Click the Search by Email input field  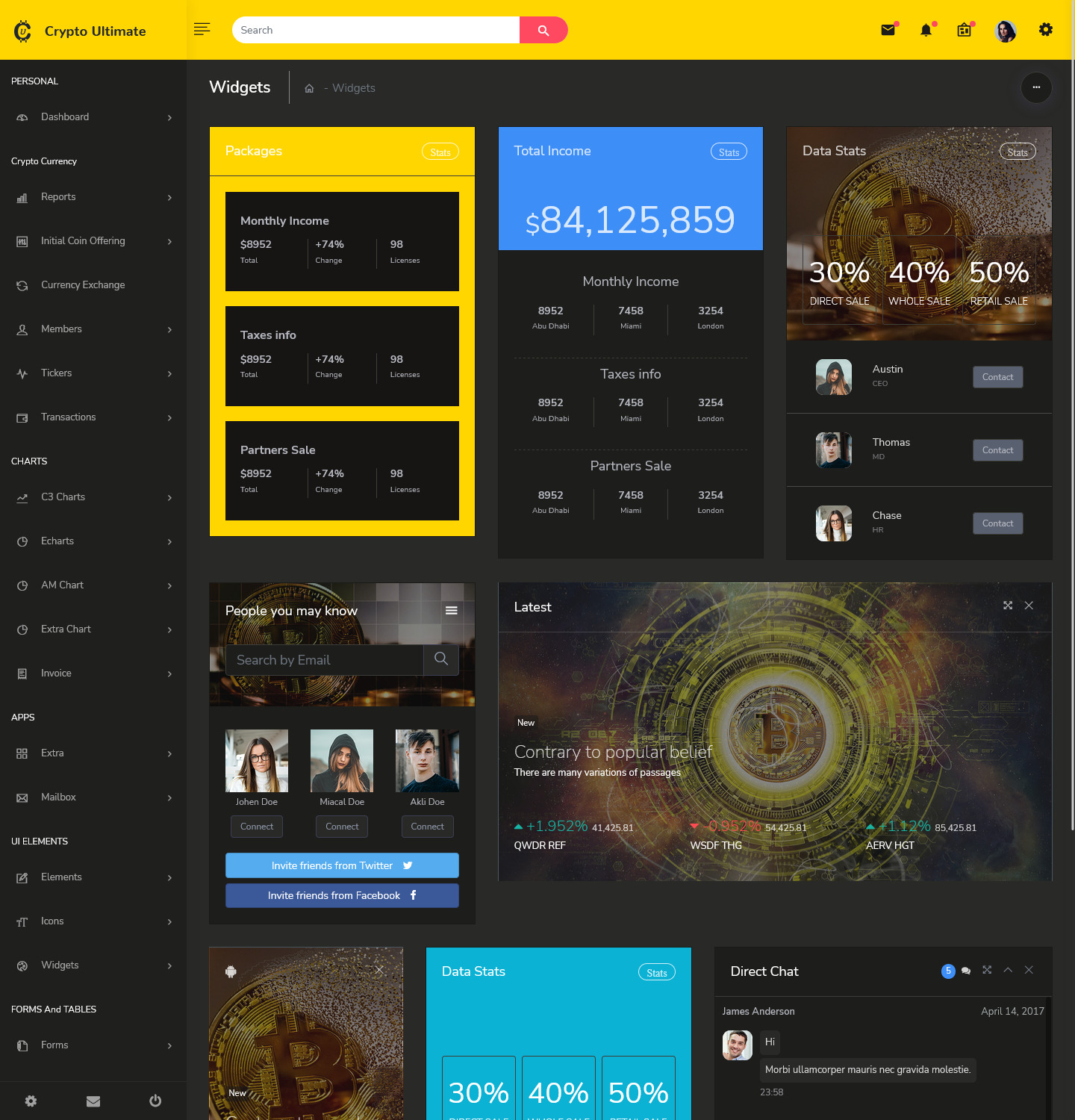[x=325, y=660]
